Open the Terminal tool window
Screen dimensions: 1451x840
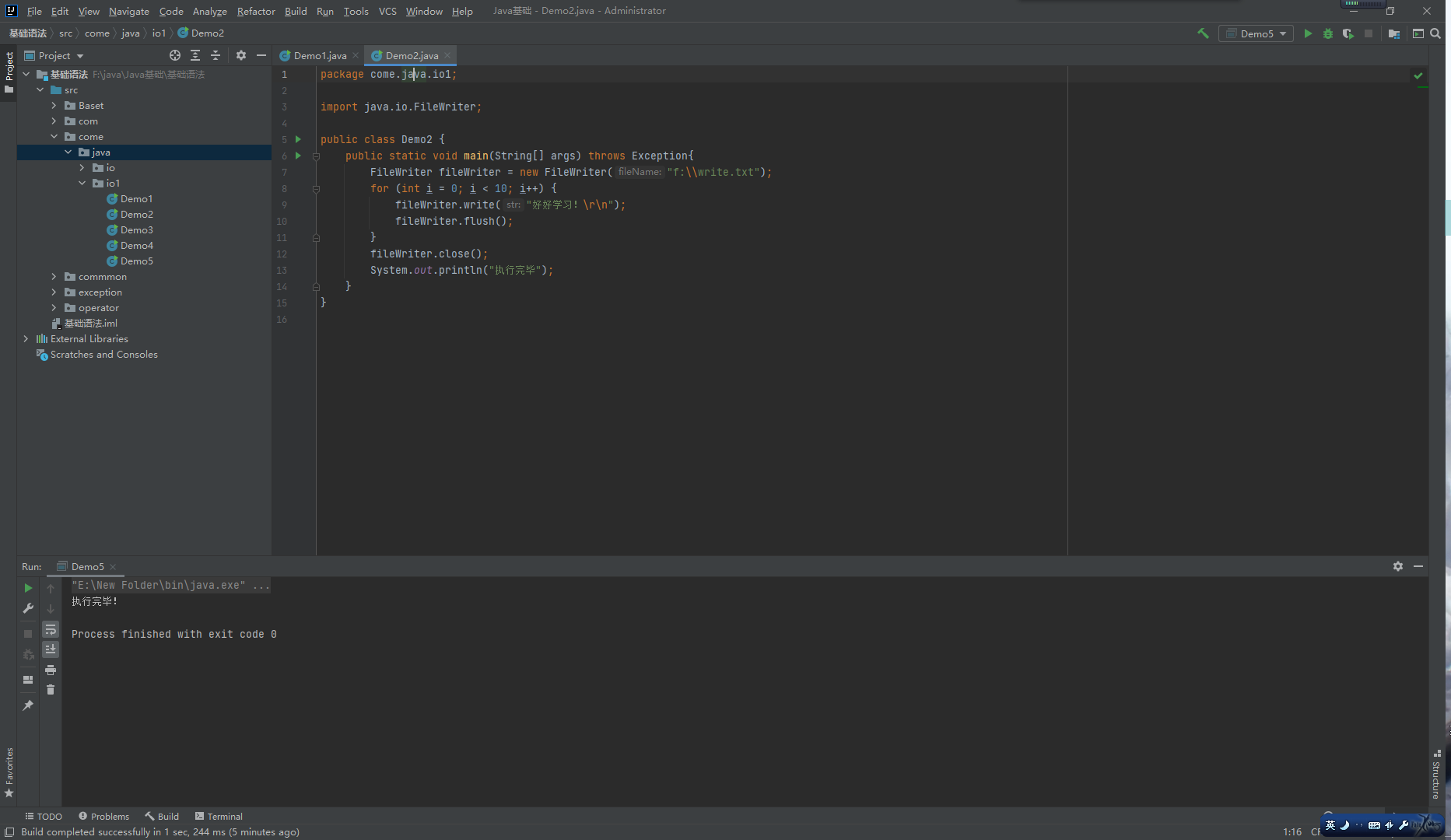click(x=219, y=817)
